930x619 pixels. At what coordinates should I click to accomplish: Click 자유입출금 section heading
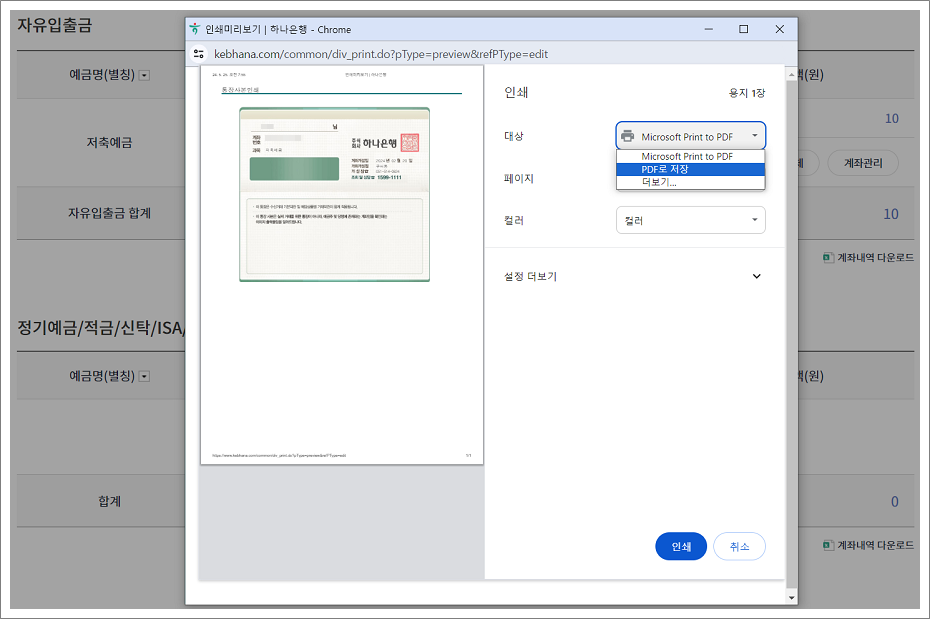click(55, 25)
